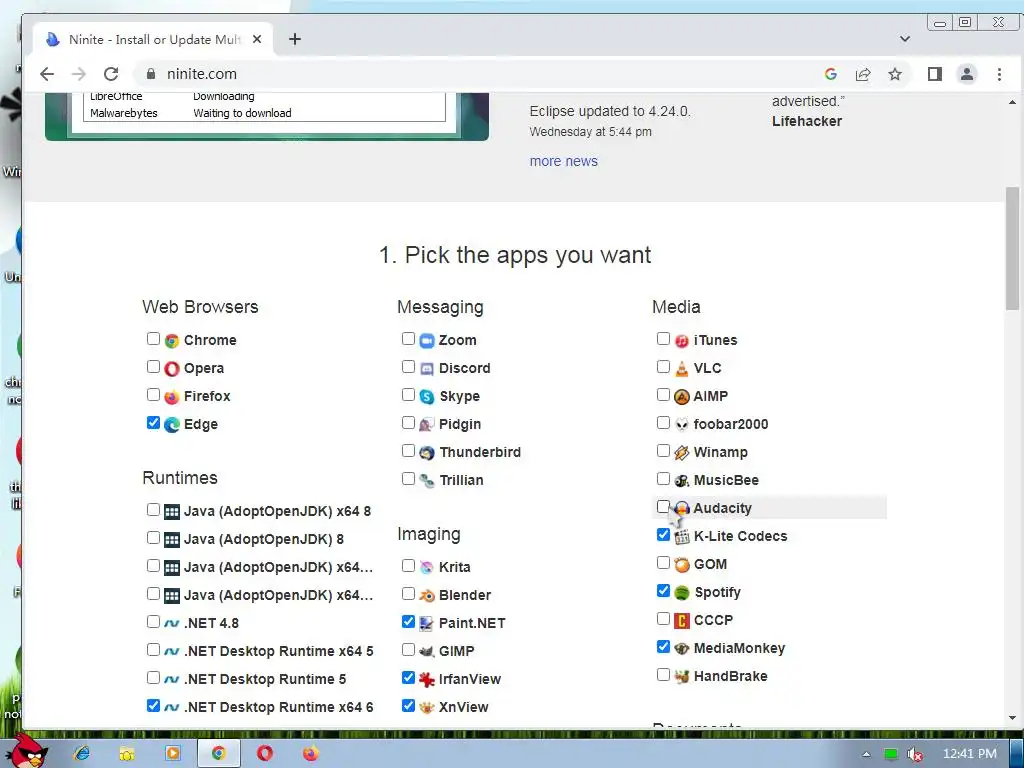
Task: Click the Winamp icon under Media
Action: [682, 453]
